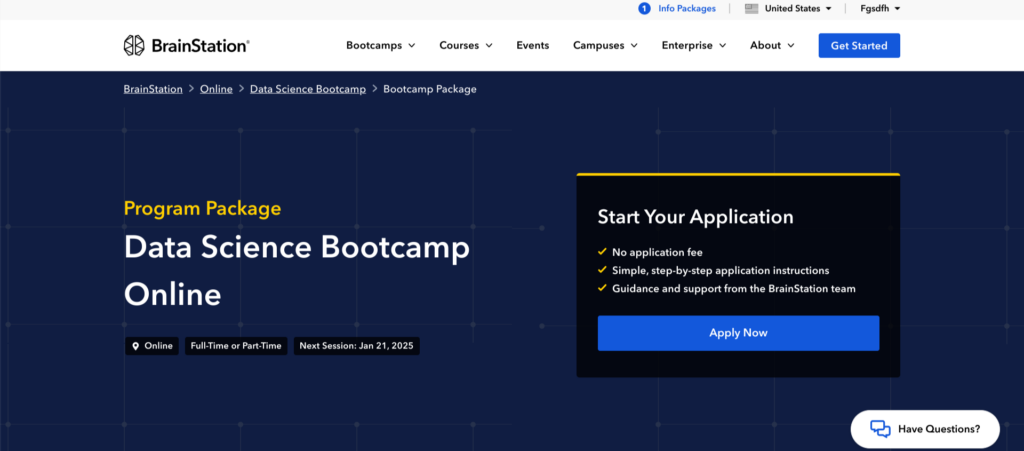Click the Info Packages notification badge
Viewport: 1024px width, 451px height.
[x=644, y=9]
